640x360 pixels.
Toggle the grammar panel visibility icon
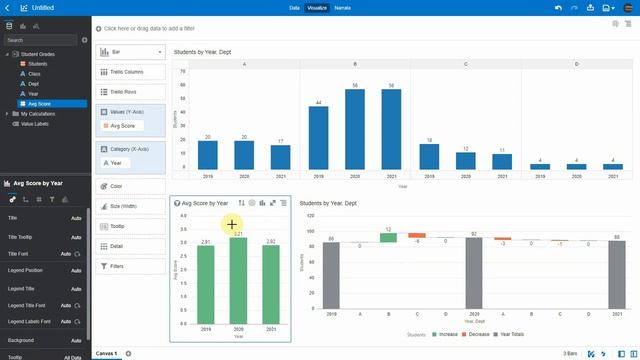tap(633, 354)
